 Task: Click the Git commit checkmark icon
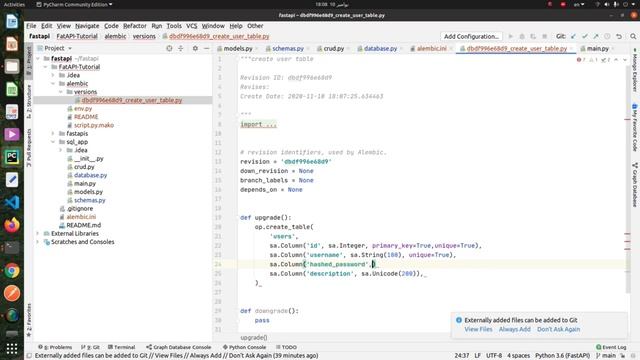(x=584, y=36)
